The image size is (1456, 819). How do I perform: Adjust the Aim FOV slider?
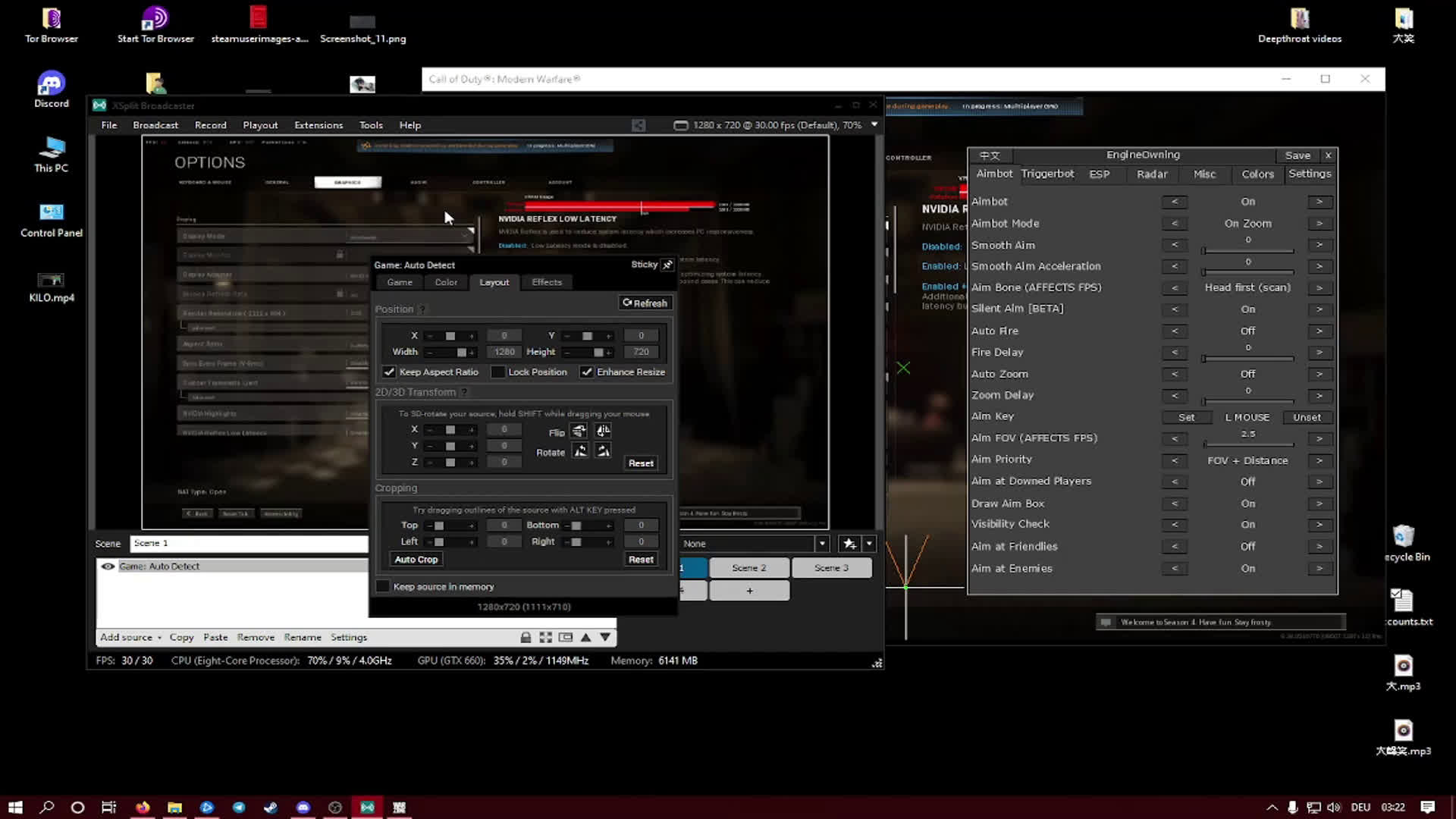1248,444
